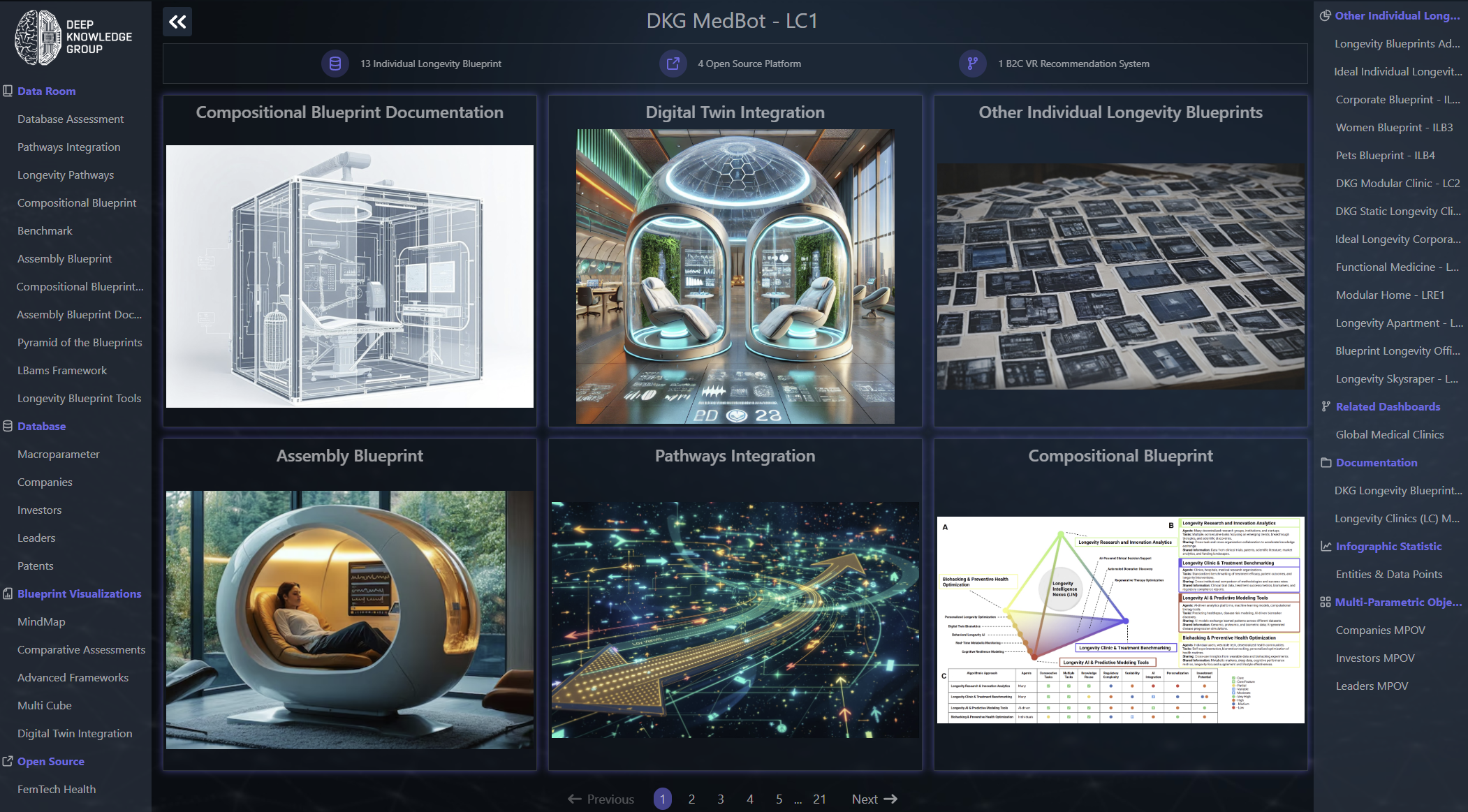Click the database icon beside 13 Individual Longevity Blueprint

click(x=335, y=64)
